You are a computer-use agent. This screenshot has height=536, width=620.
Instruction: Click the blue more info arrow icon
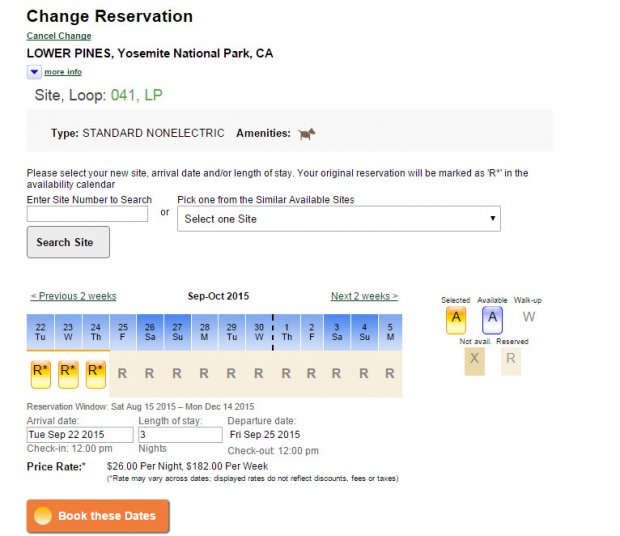pyautogui.click(x=34, y=72)
